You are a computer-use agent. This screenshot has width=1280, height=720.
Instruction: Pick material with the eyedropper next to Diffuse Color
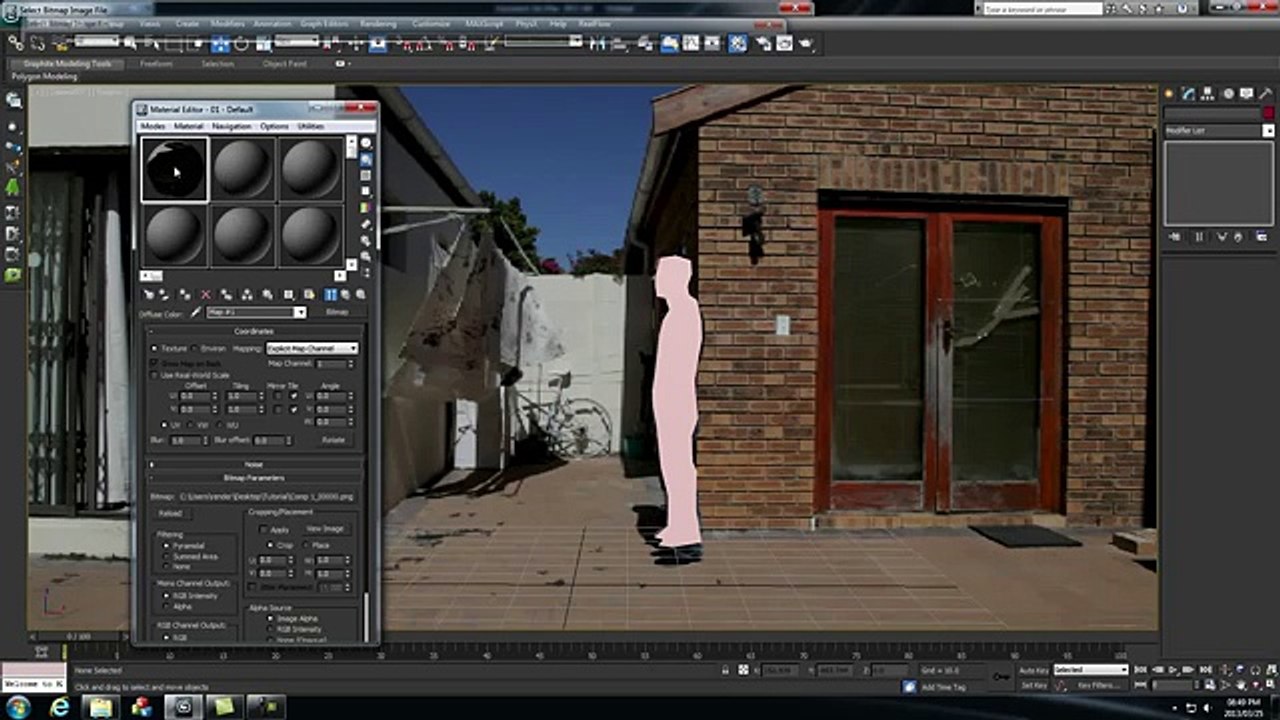pos(196,313)
